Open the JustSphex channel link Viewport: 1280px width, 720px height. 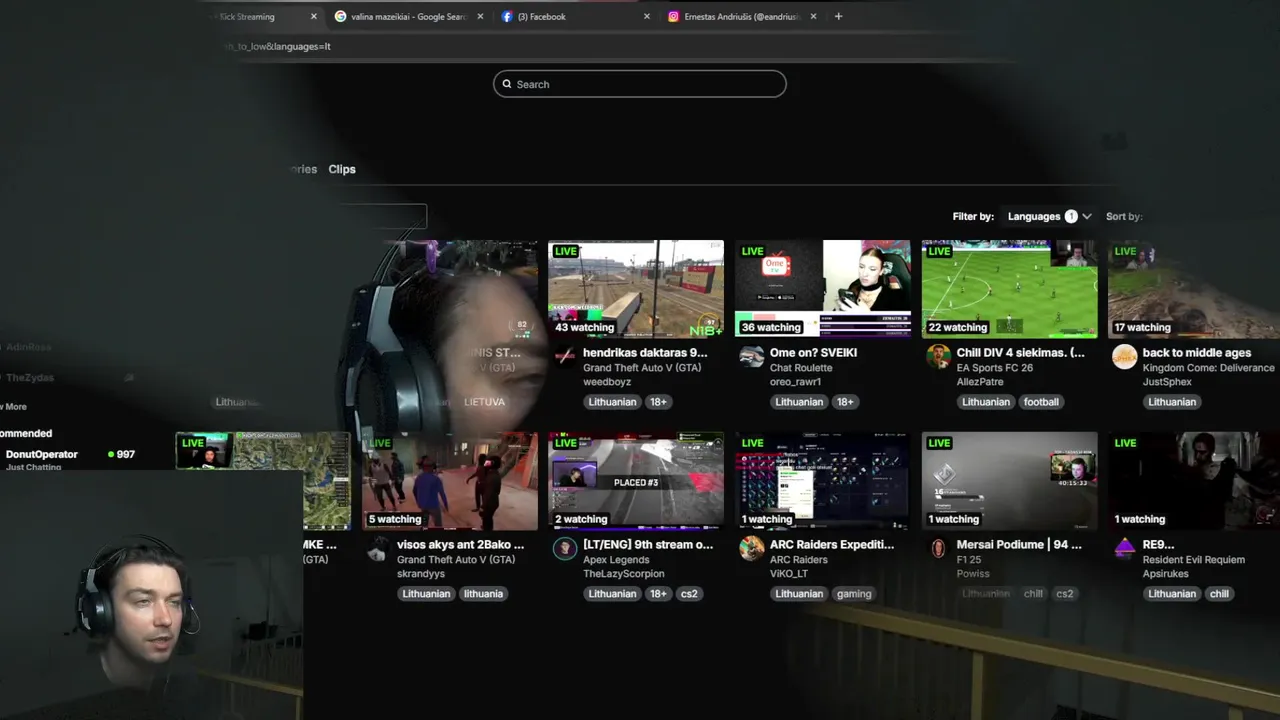[x=1167, y=382]
